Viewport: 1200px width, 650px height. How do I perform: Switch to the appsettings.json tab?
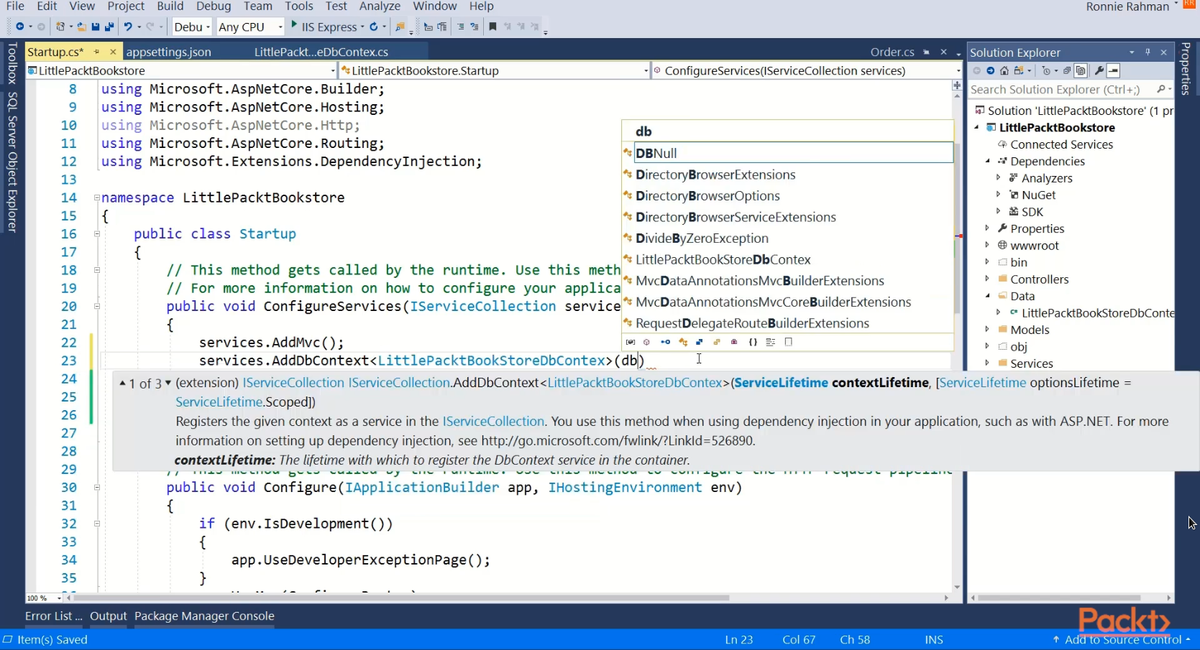tap(169, 52)
